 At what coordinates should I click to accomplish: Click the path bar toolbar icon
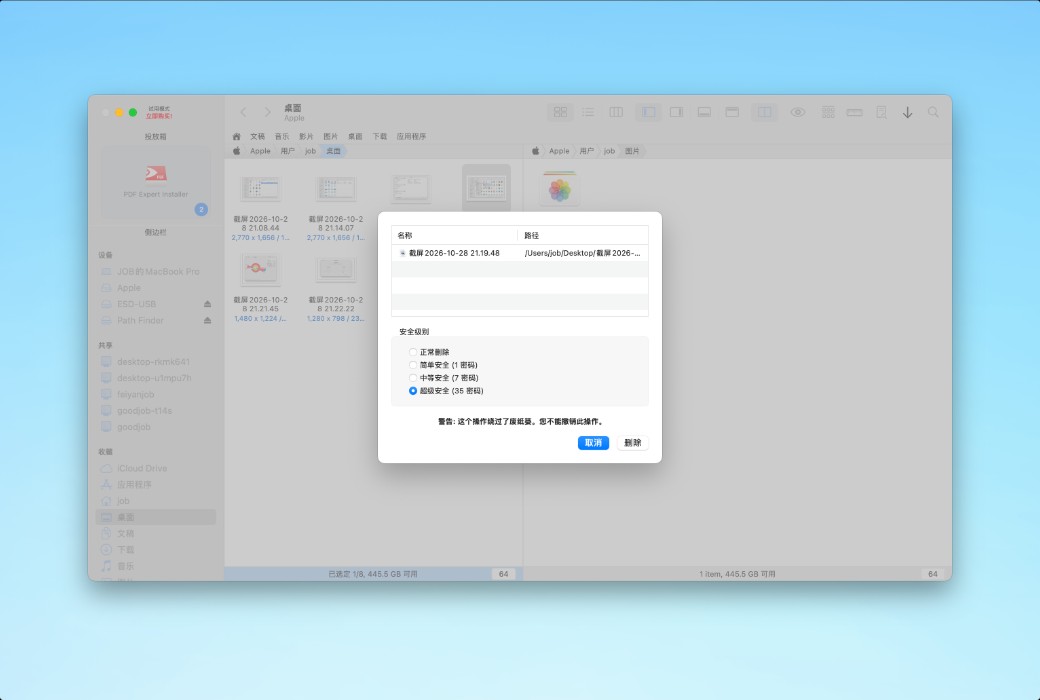[854, 112]
